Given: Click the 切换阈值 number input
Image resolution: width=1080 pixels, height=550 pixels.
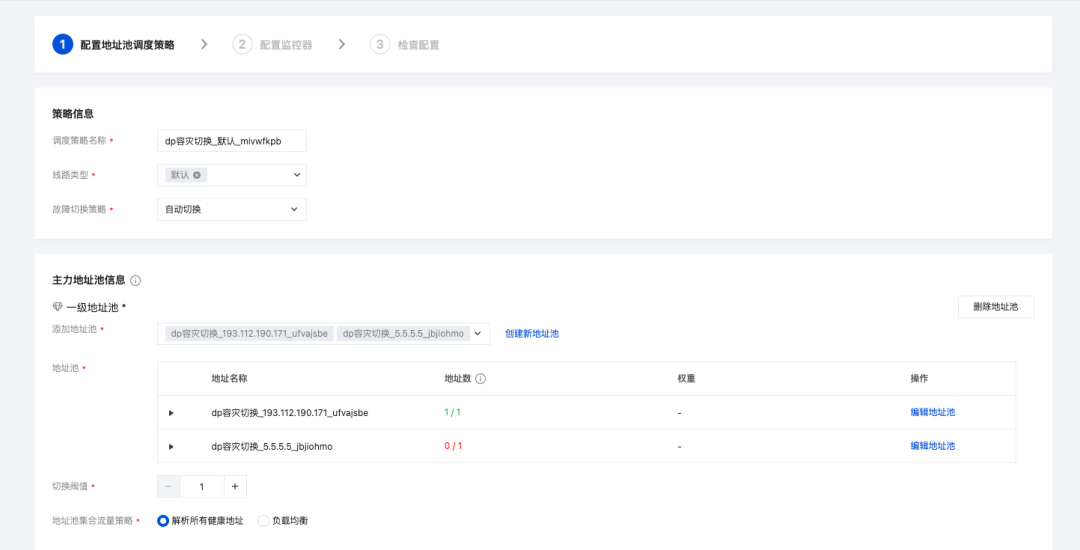Looking at the screenshot, I should tap(202, 487).
